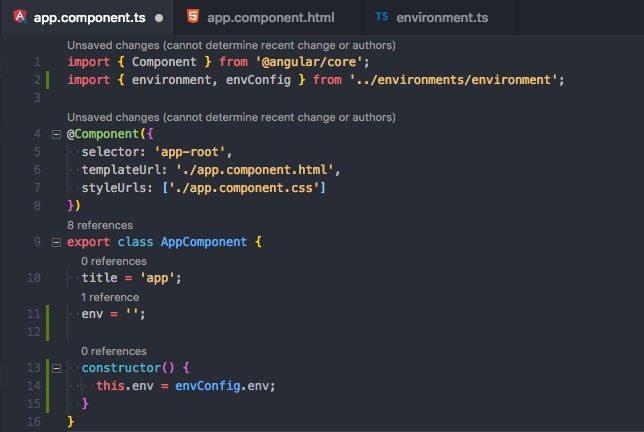This screenshot has height=432, width=644.
Task: Open '0 references' lens above title
Action: pos(114,261)
